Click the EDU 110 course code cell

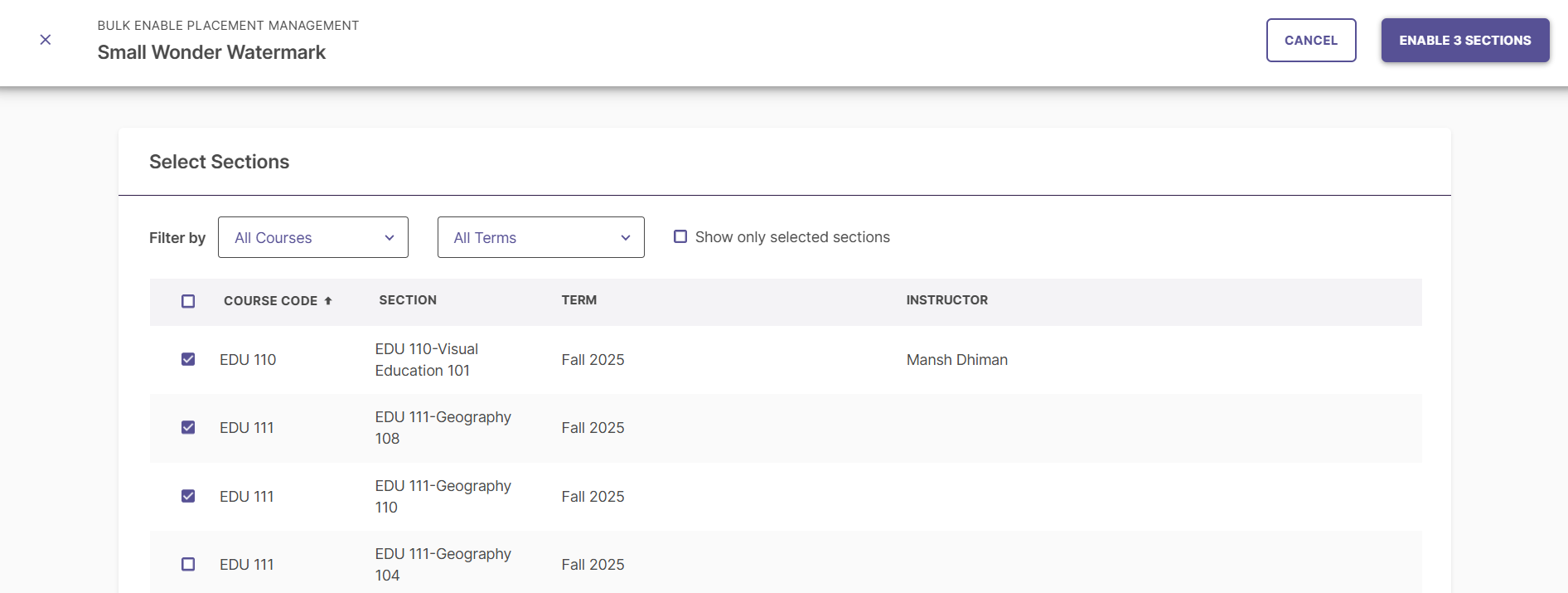[248, 360]
